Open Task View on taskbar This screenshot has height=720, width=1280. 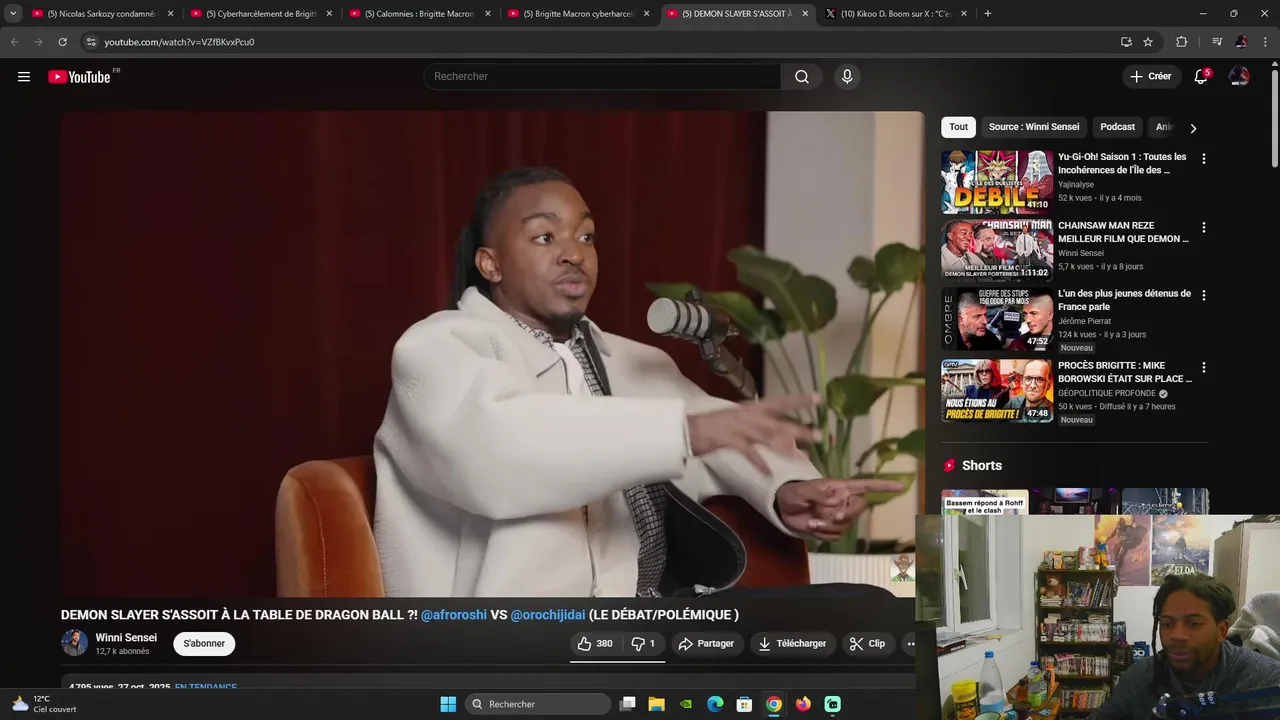[627, 704]
